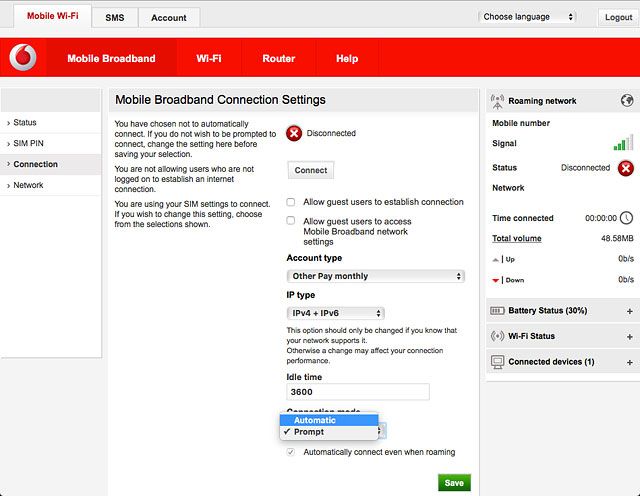Expand the Battery Status section

coord(629,311)
